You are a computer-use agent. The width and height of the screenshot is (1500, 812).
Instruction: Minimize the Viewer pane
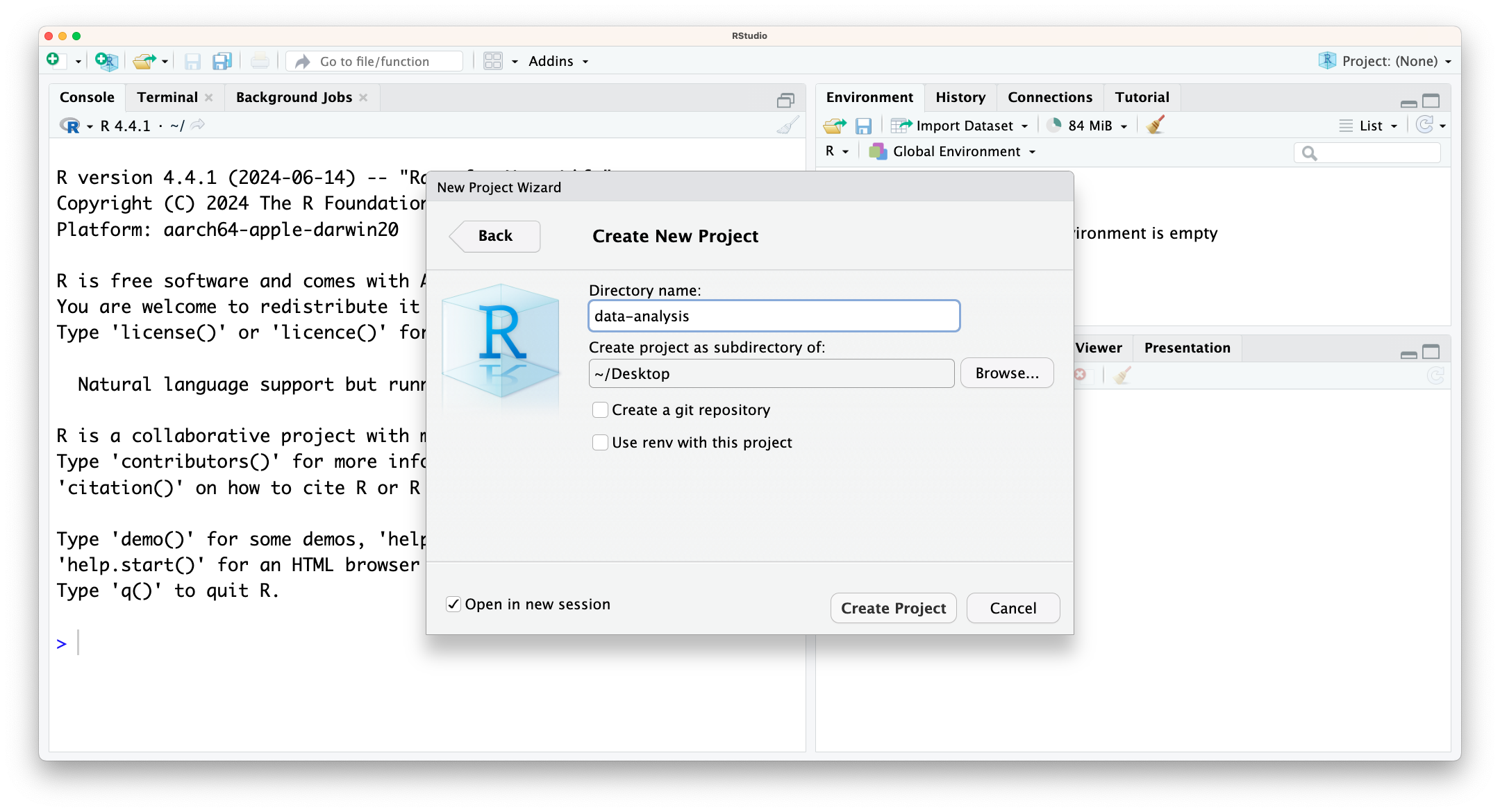tap(1409, 355)
